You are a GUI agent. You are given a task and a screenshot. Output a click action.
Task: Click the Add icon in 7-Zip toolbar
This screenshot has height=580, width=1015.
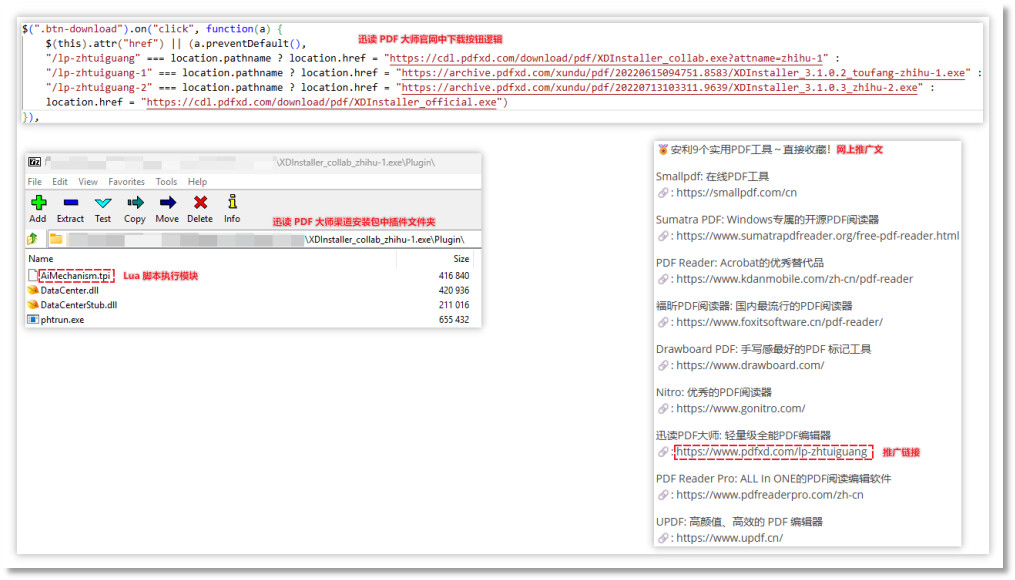(x=38, y=203)
